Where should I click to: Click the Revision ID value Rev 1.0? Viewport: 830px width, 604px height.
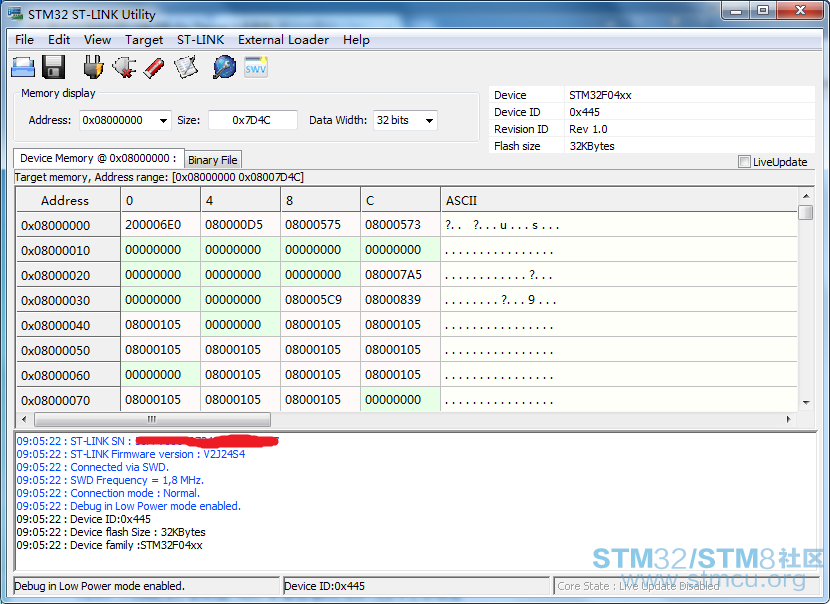588,129
